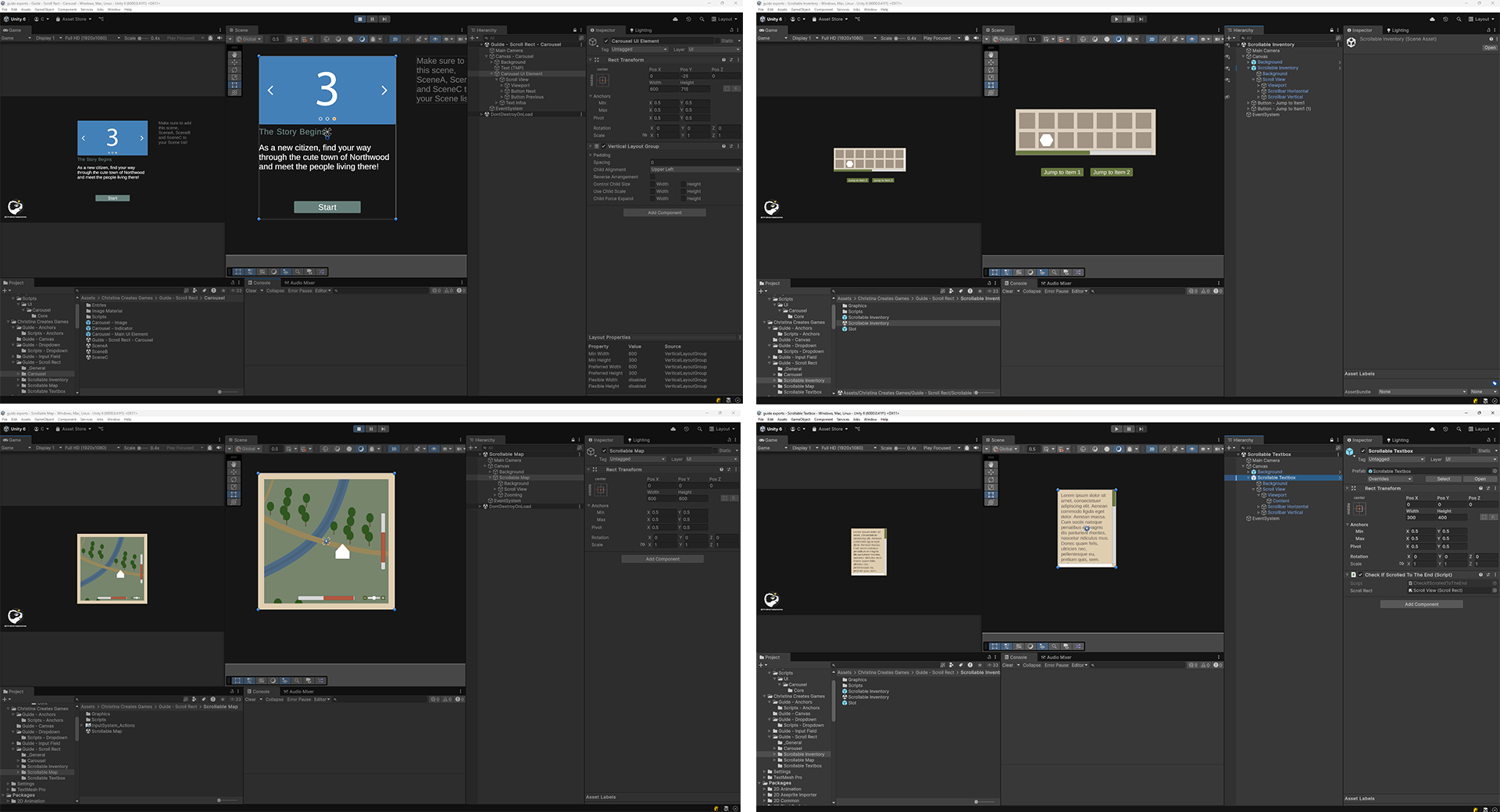The width and height of the screenshot is (1500, 812).
Task: Disable Vertical Layout Group component checkbox
Action: 604,147
